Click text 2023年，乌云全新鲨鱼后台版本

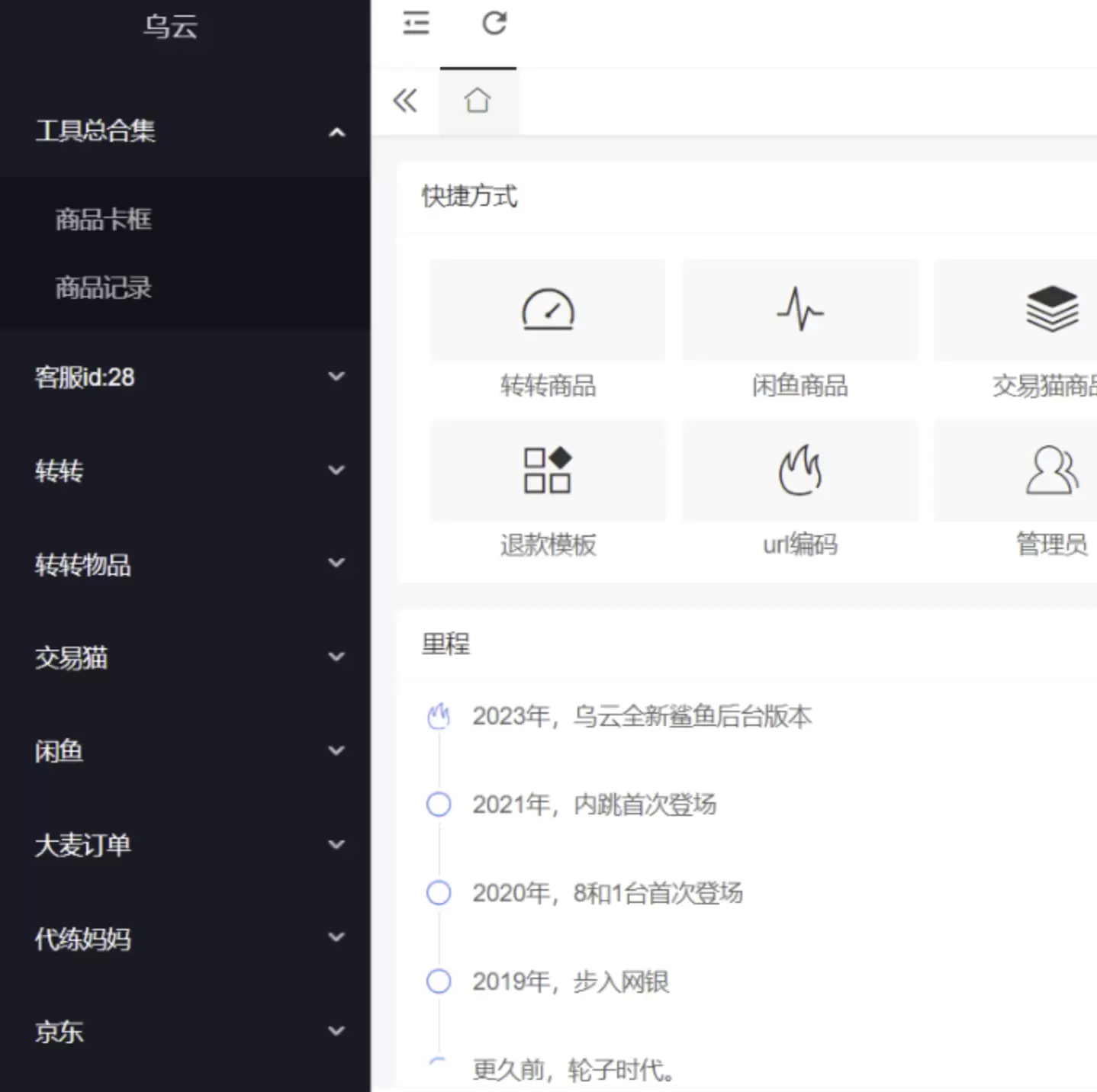click(642, 716)
